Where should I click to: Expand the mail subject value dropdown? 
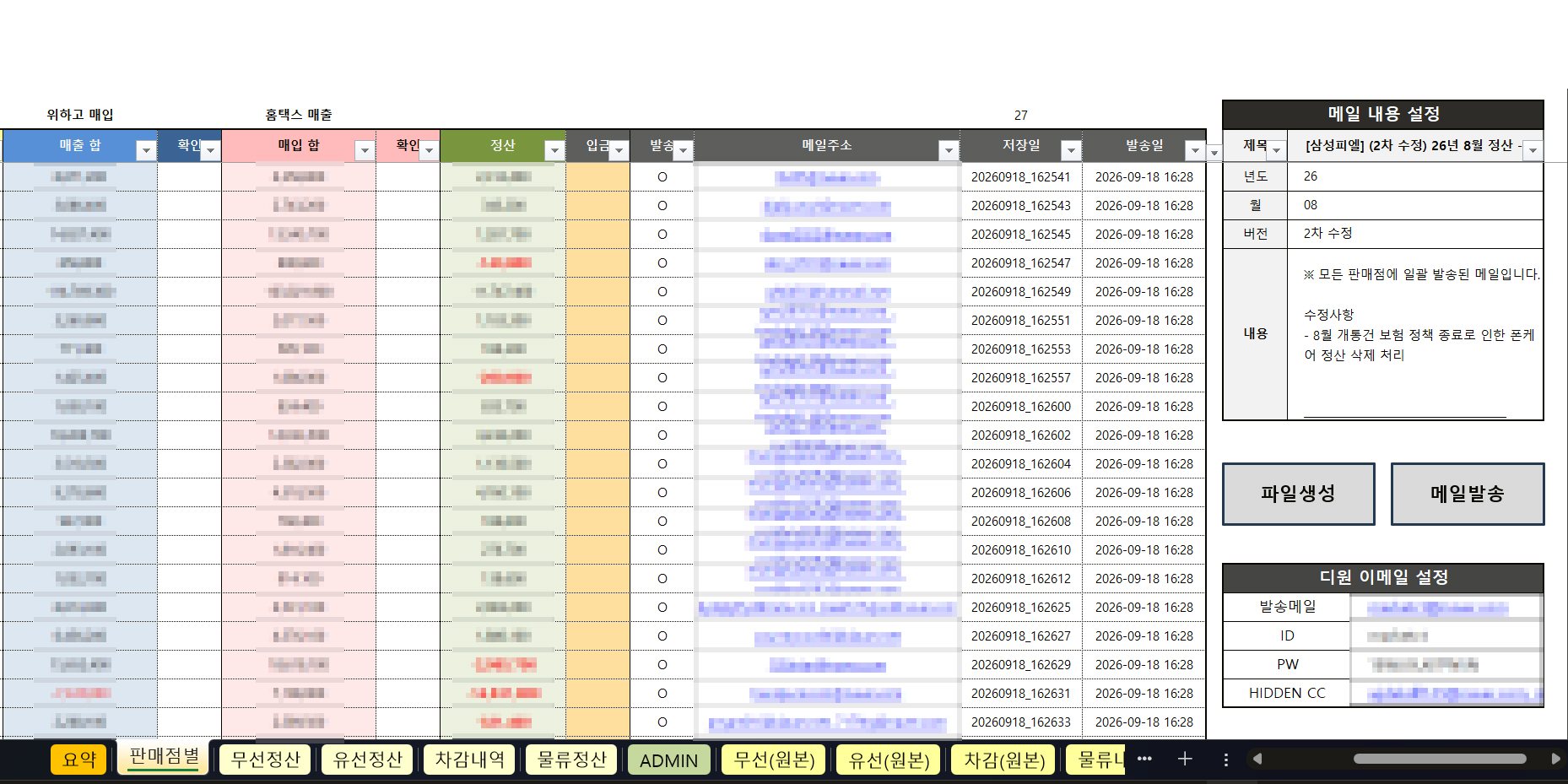(1533, 150)
